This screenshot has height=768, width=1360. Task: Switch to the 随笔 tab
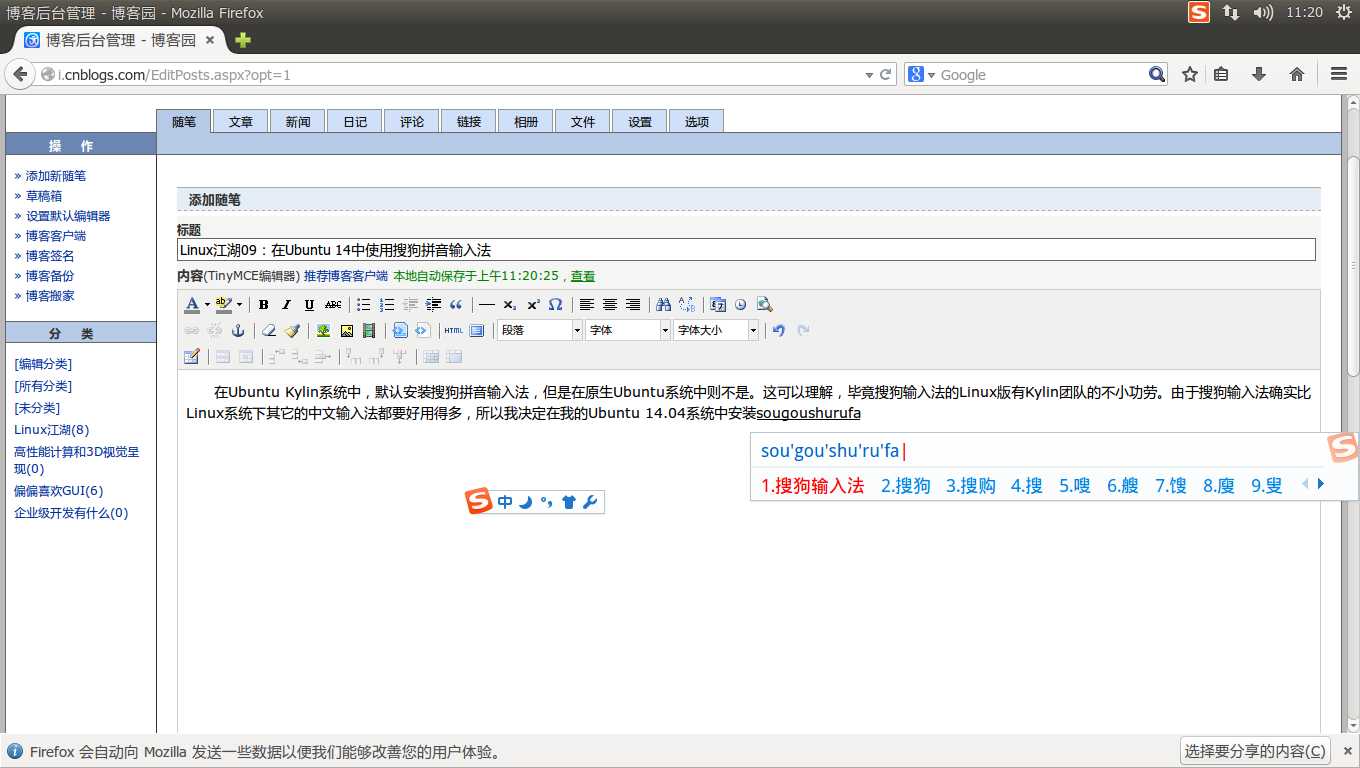pyautogui.click(x=184, y=121)
